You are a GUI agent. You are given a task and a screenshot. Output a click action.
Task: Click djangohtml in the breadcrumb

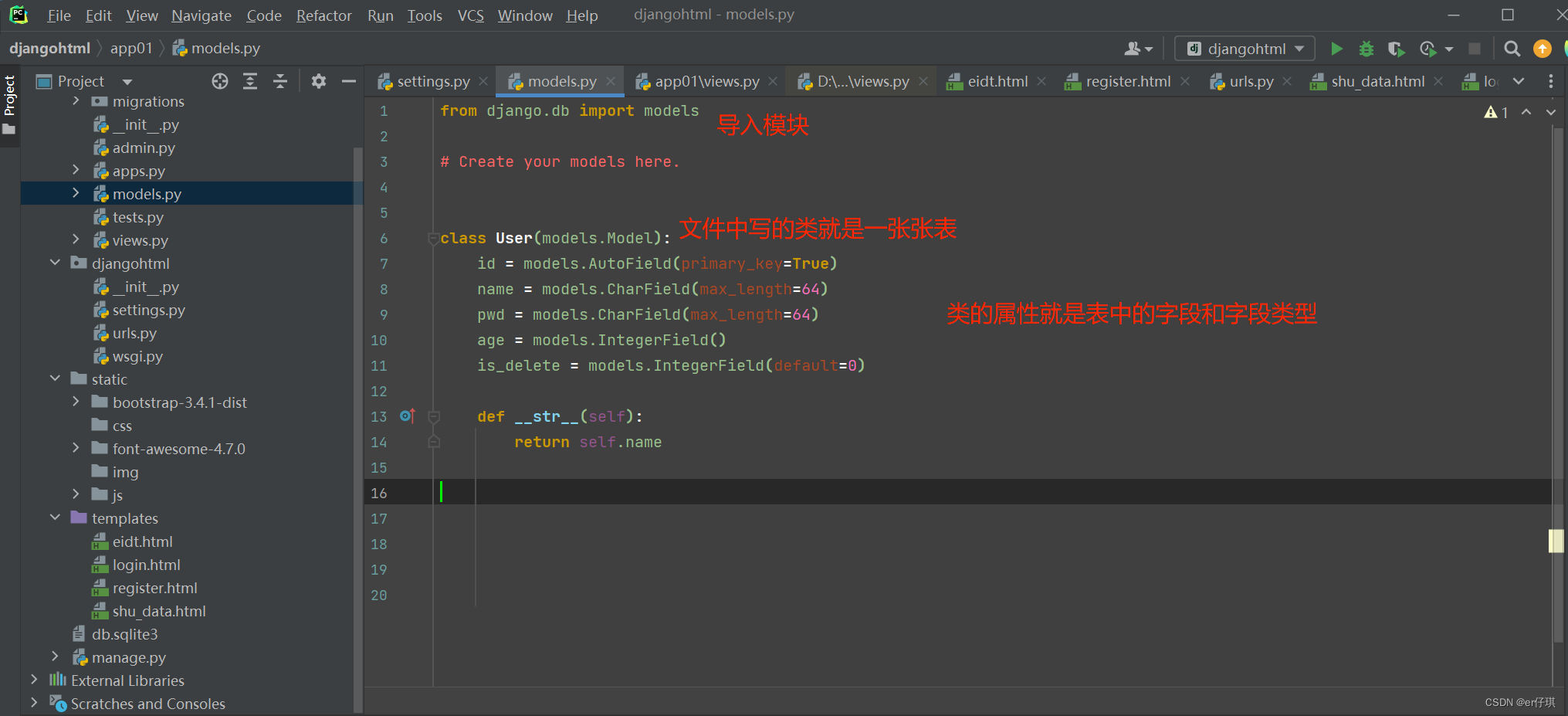49,49
